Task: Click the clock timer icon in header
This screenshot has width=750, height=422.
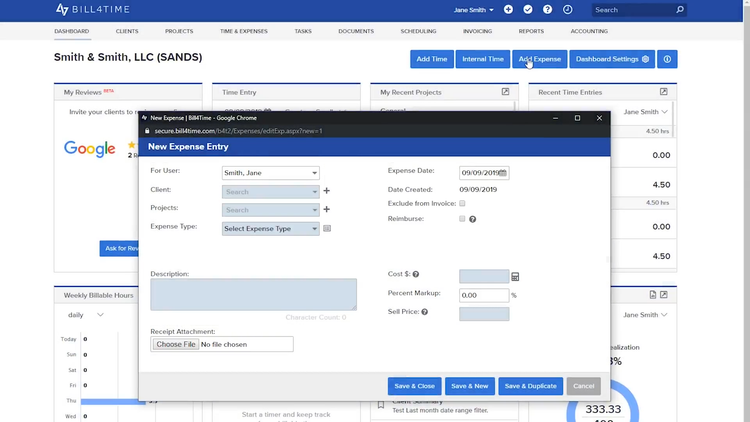Action: (x=567, y=10)
